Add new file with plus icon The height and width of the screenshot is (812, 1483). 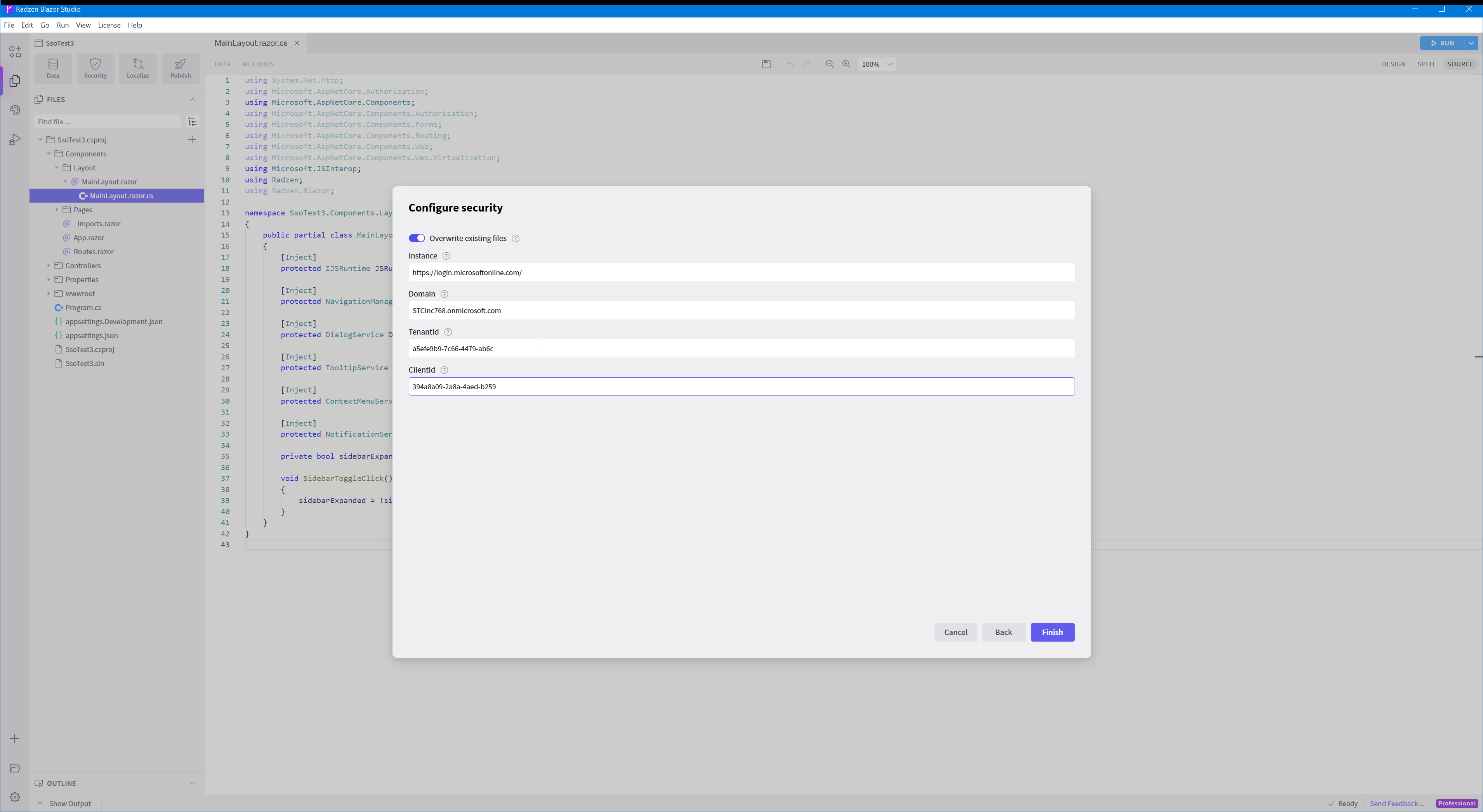point(192,140)
